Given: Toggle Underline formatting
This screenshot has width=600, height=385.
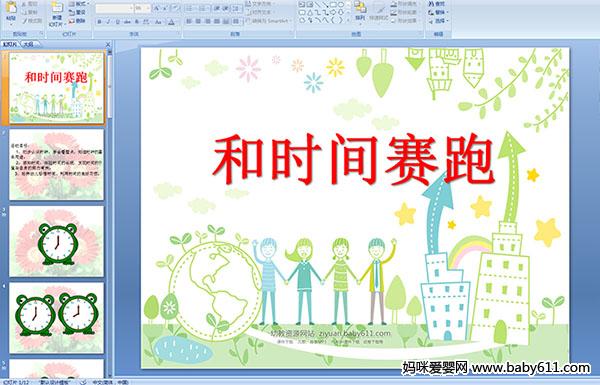Looking at the screenshot, I should click(x=117, y=22).
